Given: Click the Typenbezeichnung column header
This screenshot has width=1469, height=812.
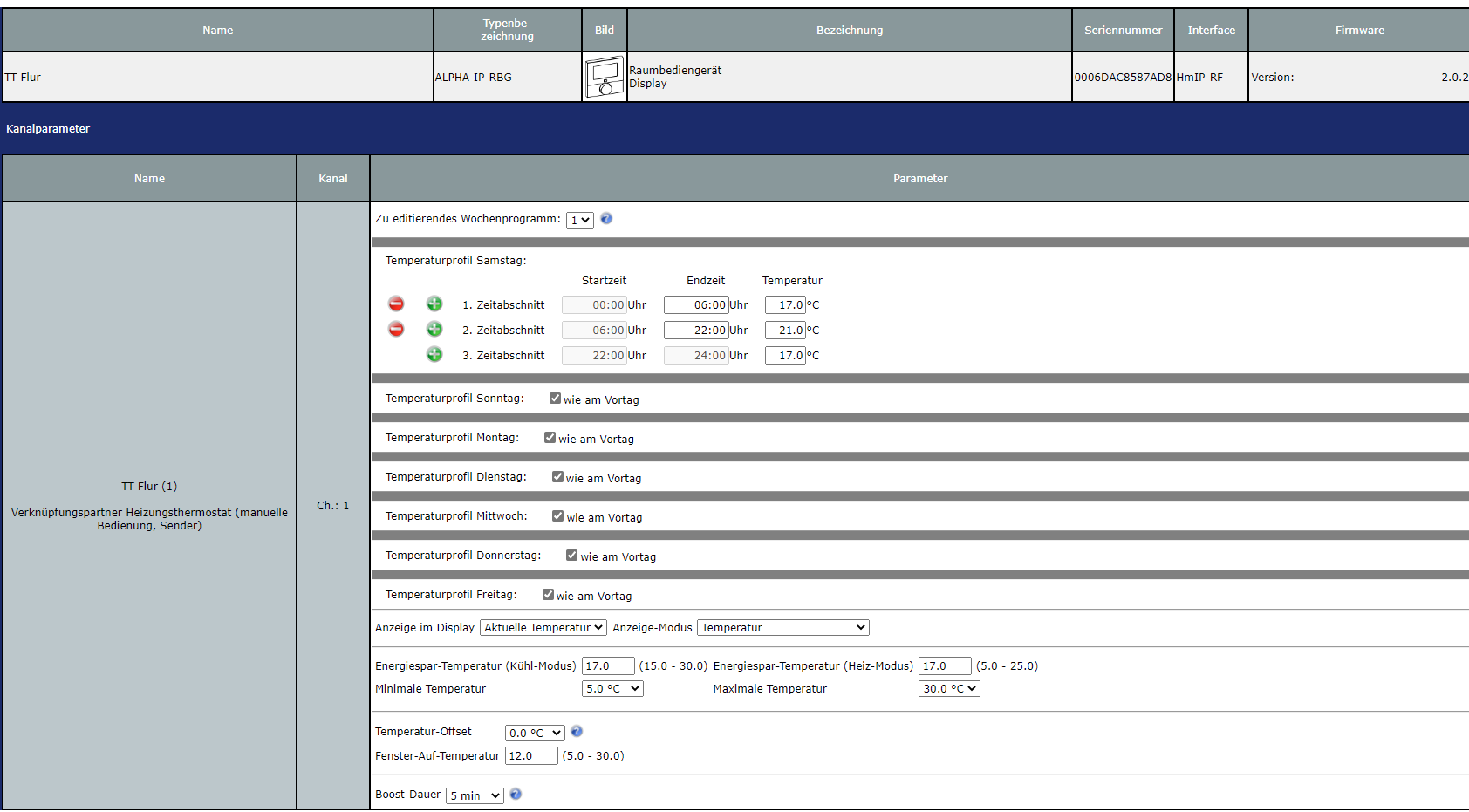Looking at the screenshot, I should [x=507, y=30].
